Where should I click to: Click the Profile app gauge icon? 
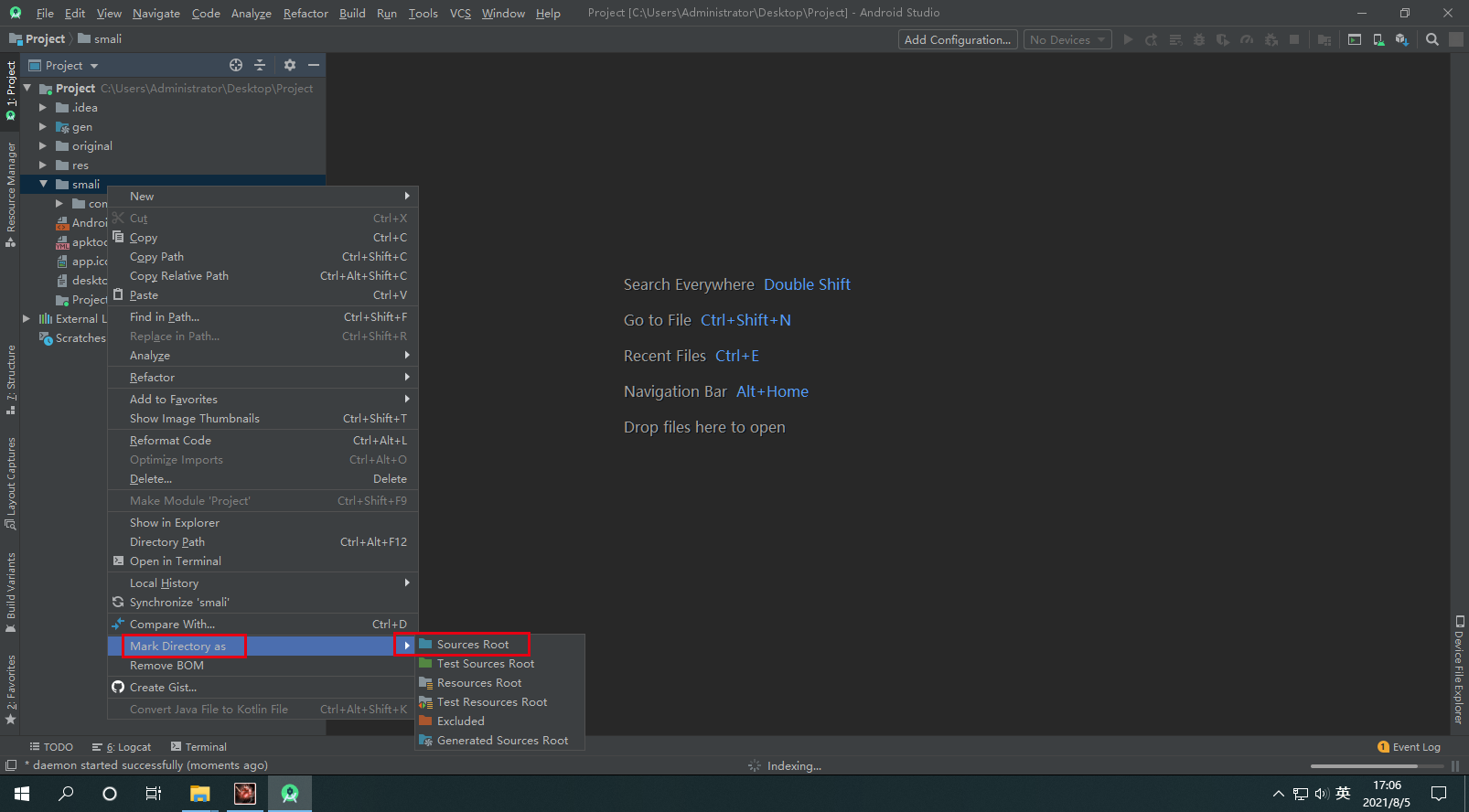pos(1247,39)
